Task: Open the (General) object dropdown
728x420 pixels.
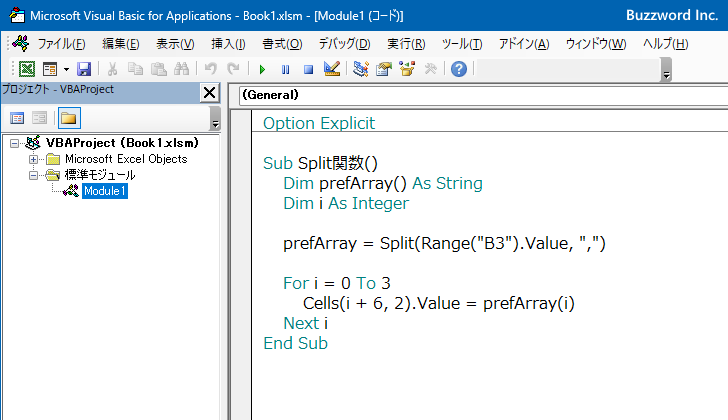Action: click(483, 95)
